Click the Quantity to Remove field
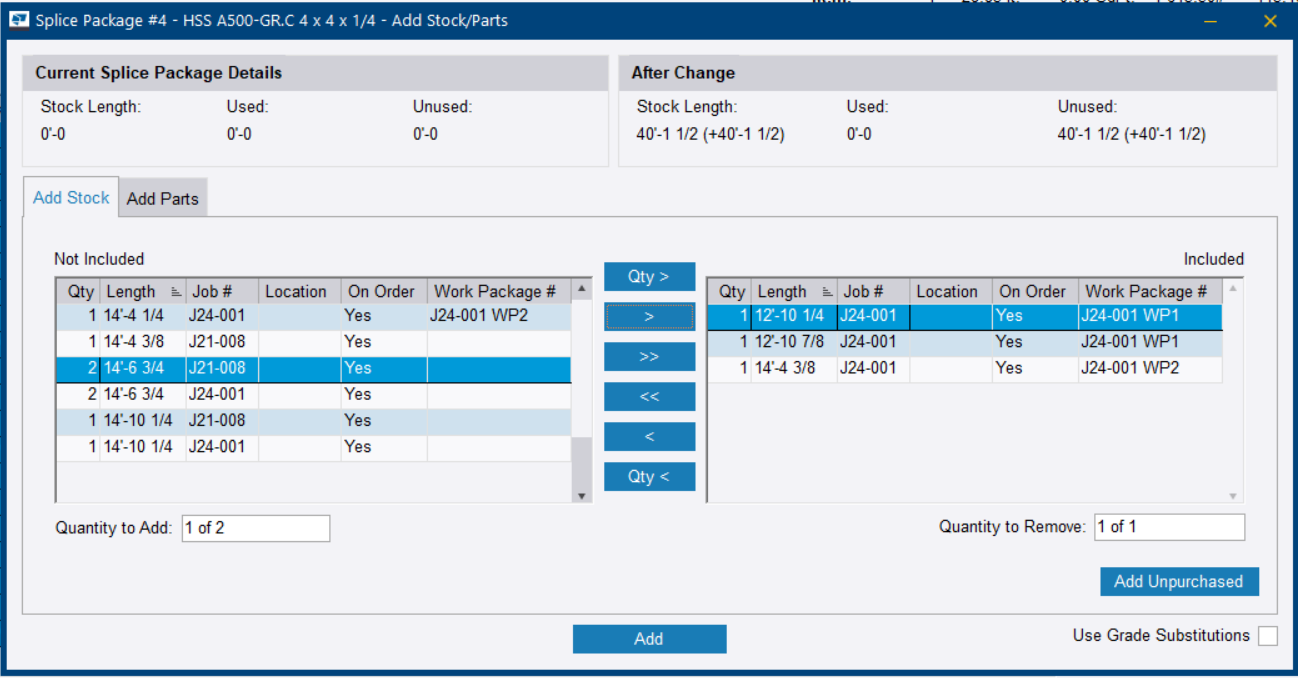Image resolution: width=1298 pixels, height=678 pixels. click(x=1170, y=527)
